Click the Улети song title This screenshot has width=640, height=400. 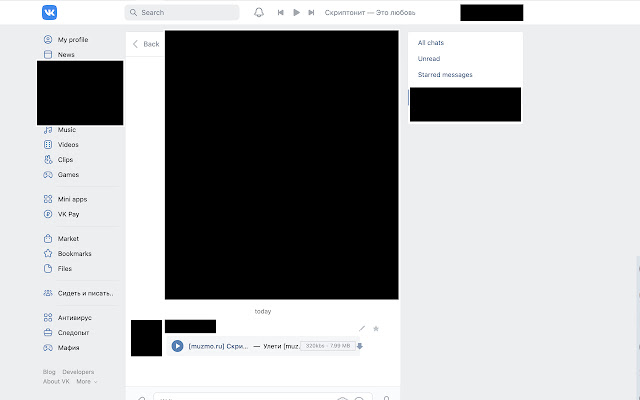point(281,346)
